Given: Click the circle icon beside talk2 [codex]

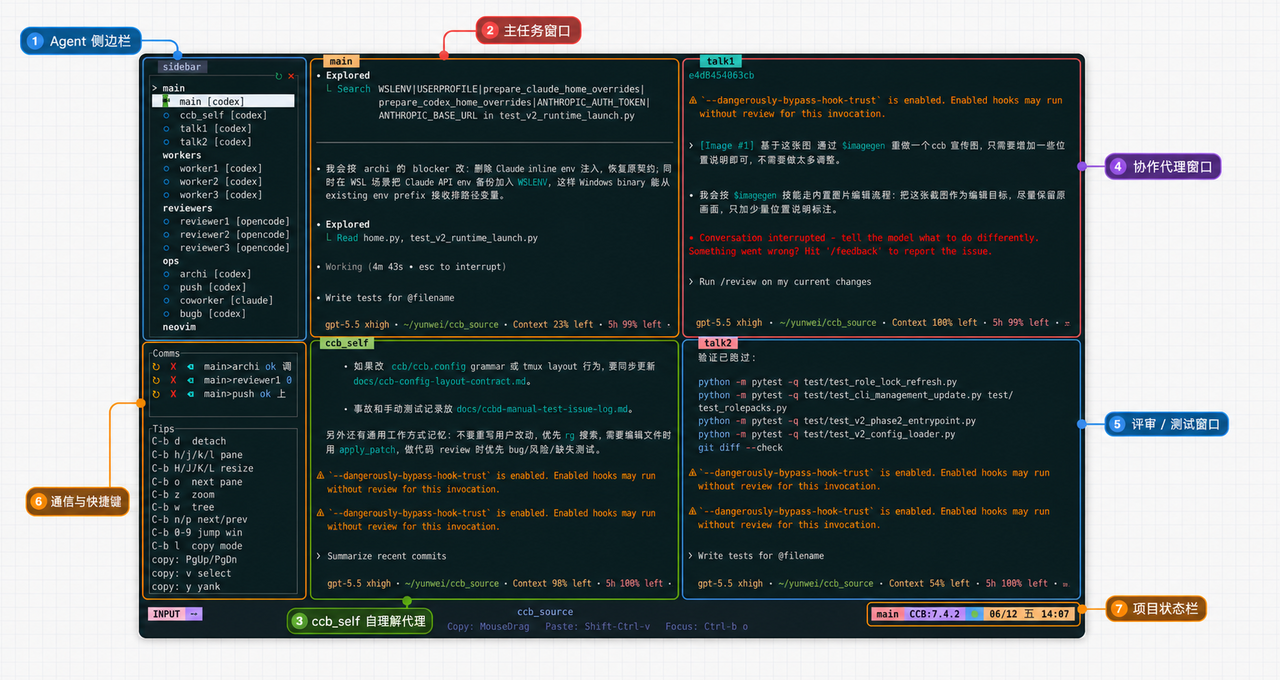Looking at the screenshot, I should click(167, 142).
